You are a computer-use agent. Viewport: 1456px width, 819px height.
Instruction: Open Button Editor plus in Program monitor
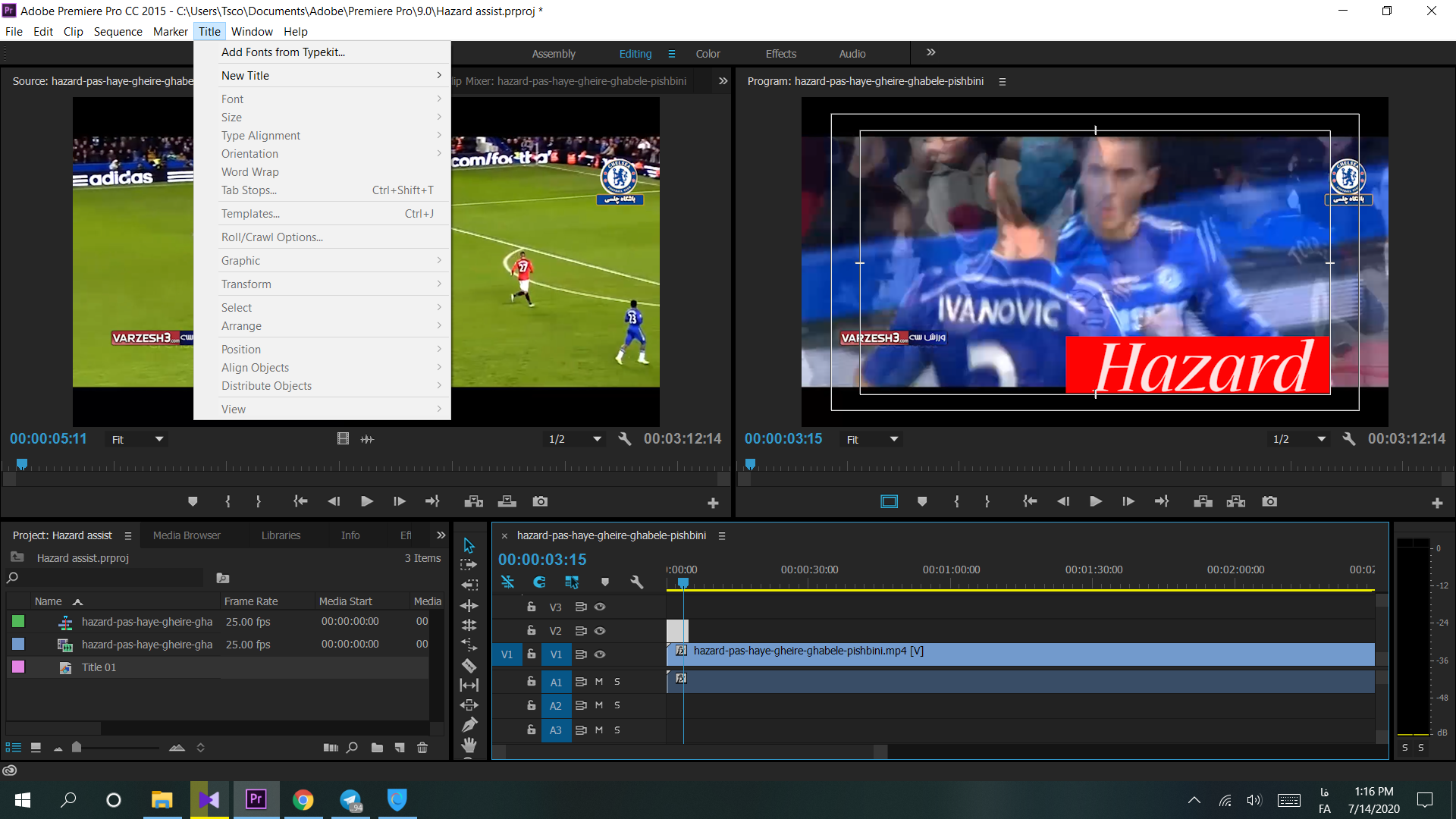click(x=1437, y=503)
